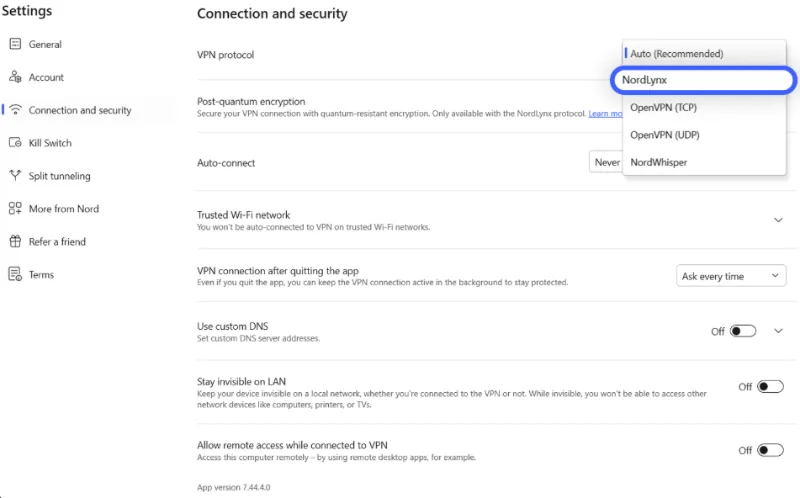Click the Kill Switch icon
The height and width of the screenshot is (498, 800).
pos(15,143)
